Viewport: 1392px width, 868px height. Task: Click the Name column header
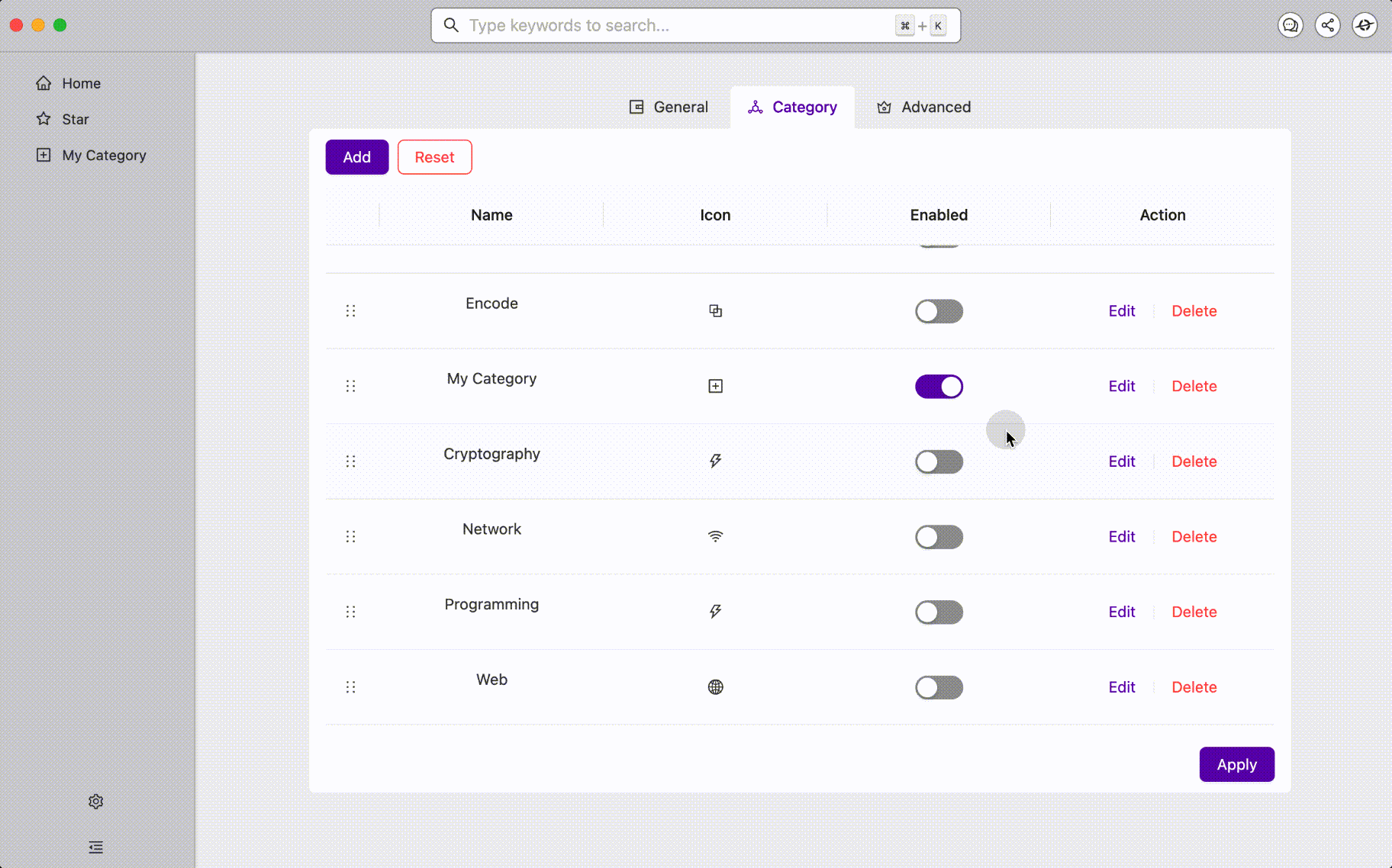click(x=491, y=215)
